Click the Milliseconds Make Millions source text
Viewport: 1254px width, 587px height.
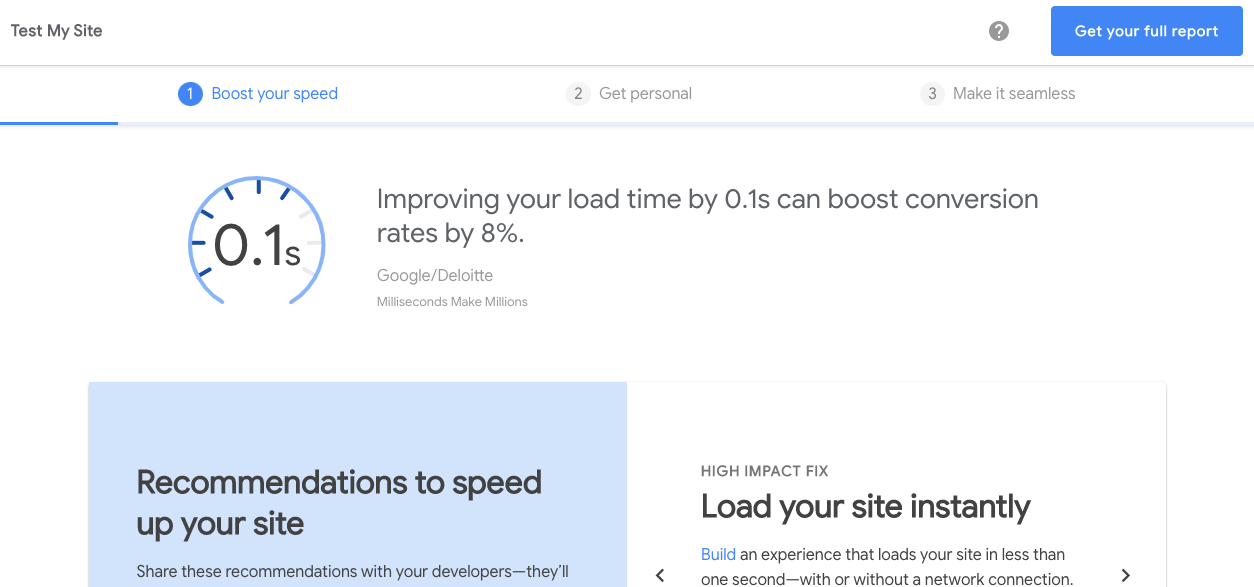click(x=451, y=301)
